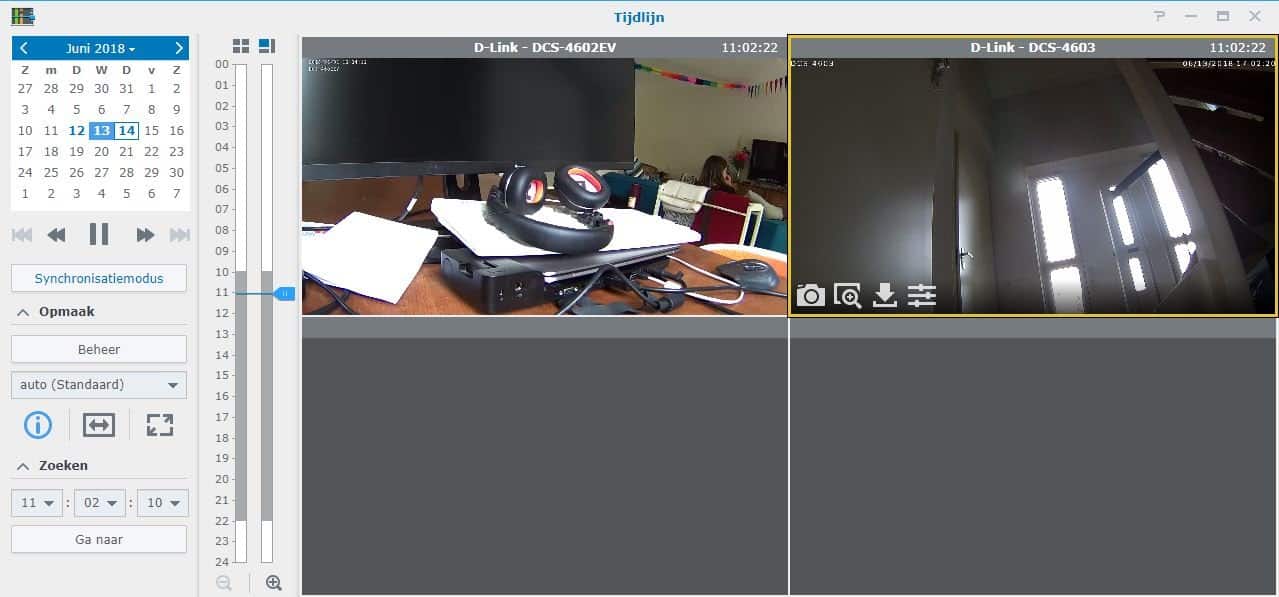The width and height of the screenshot is (1279, 597).
Task: Click the Beheer button
Action: pyautogui.click(x=99, y=349)
